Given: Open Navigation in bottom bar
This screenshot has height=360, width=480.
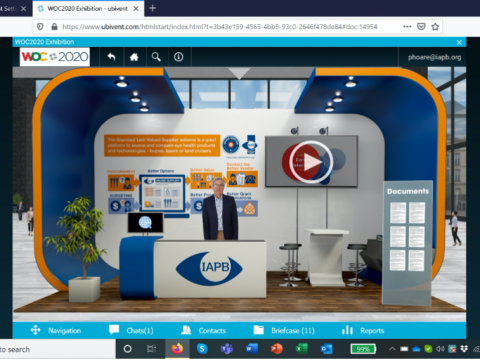Looking at the screenshot, I should coord(56,330).
